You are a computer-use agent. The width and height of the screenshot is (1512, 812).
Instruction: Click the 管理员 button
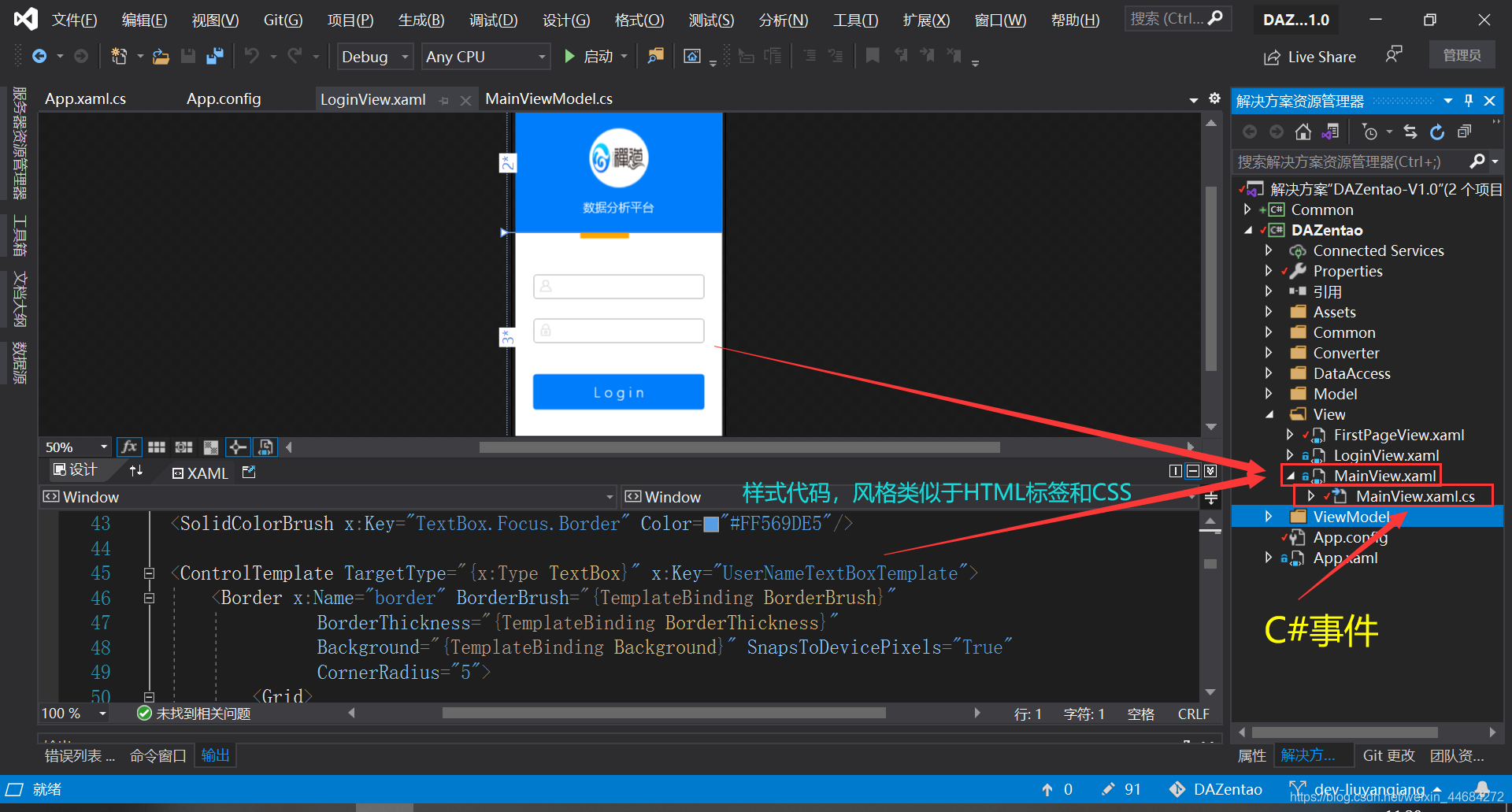pos(1462,55)
